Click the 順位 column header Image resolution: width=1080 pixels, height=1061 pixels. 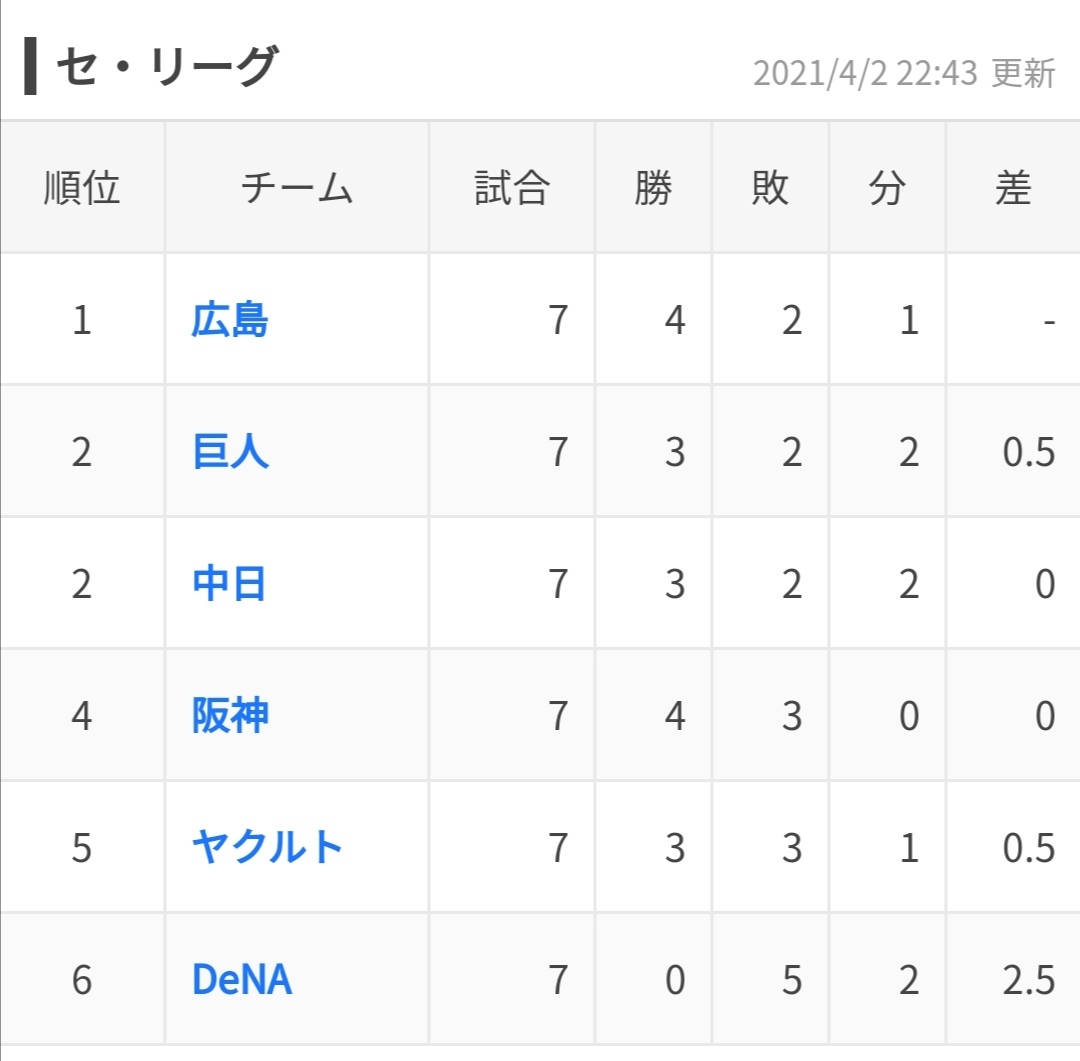click(82, 188)
